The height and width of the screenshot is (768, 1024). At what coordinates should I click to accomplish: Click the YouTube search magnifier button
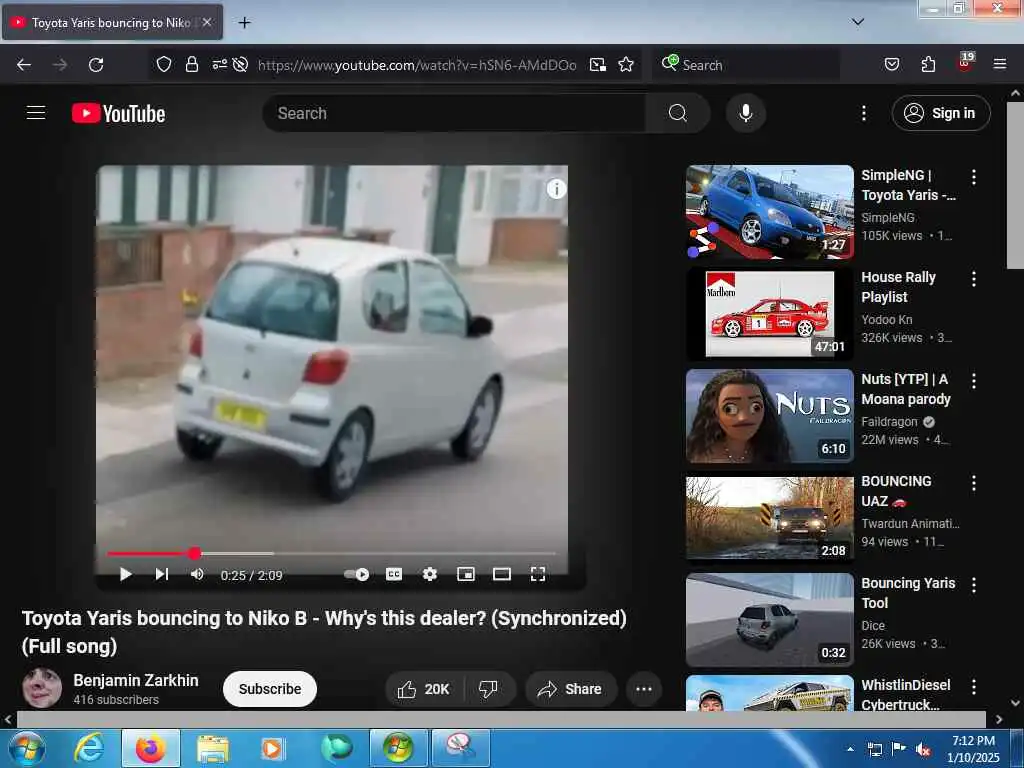pyautogui.click(x=678, y=113)
